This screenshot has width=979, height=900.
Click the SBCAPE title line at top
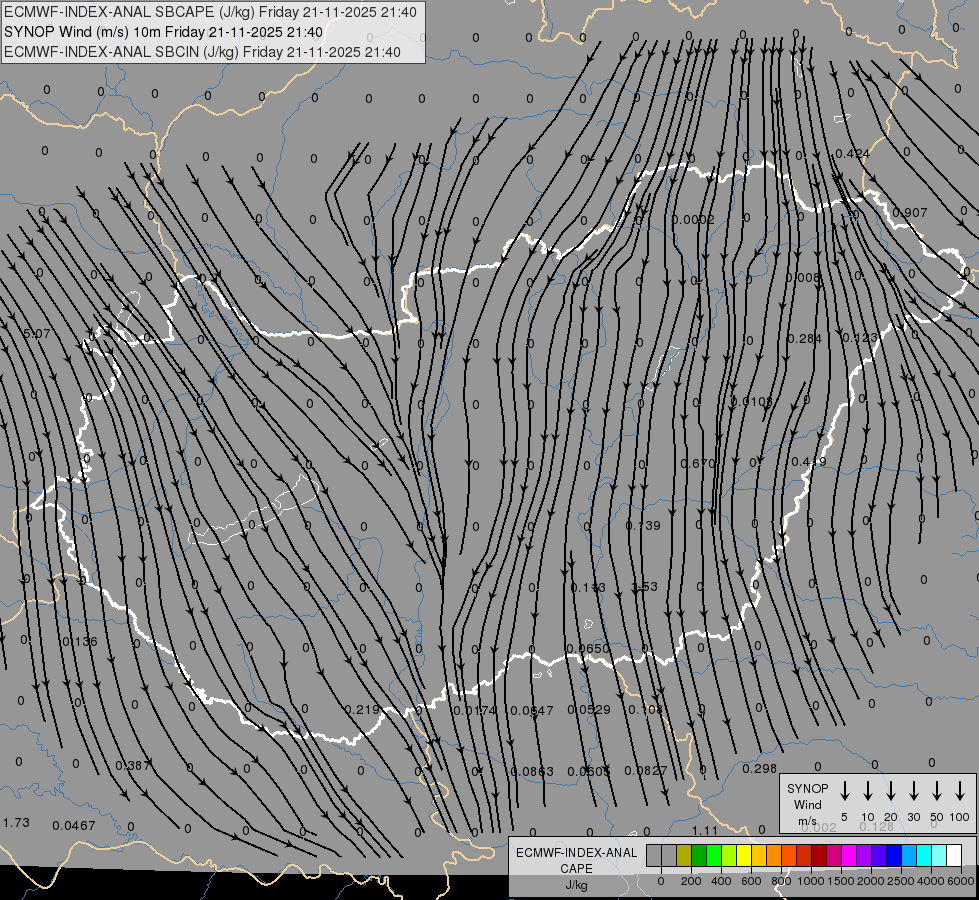click(x=210, y=12)
